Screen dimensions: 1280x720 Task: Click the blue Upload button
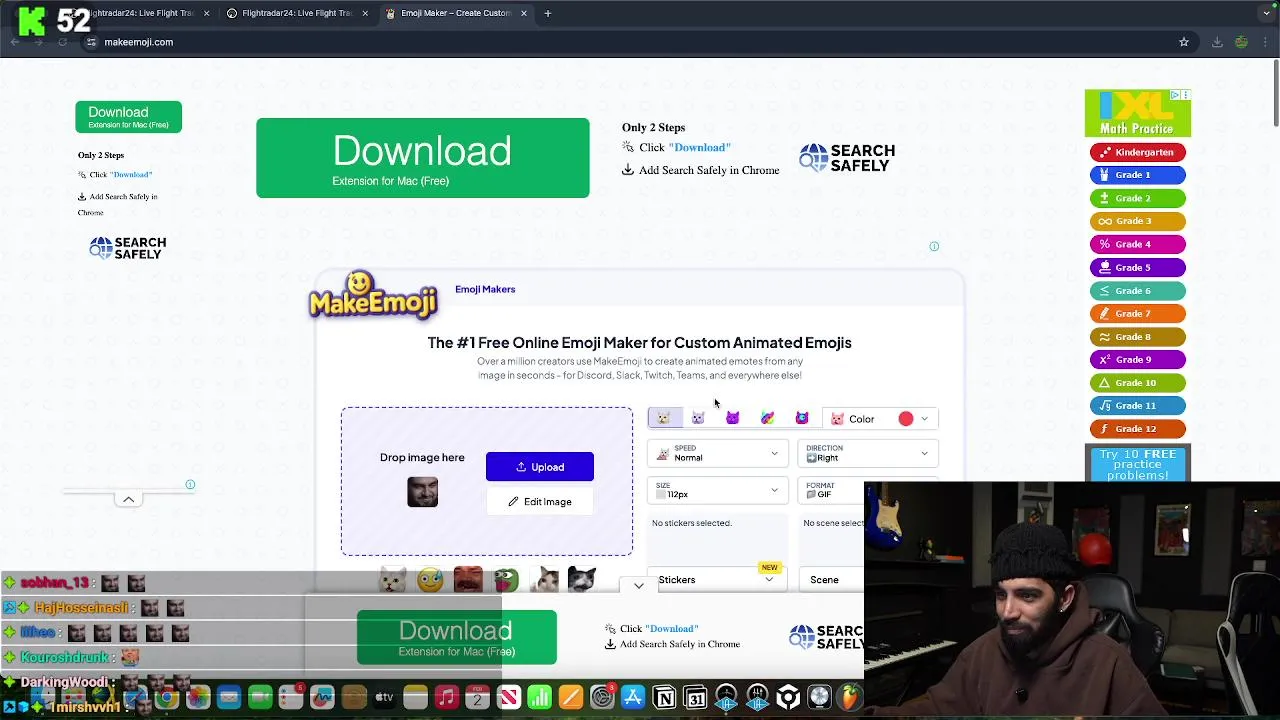[x=540, y=467]
